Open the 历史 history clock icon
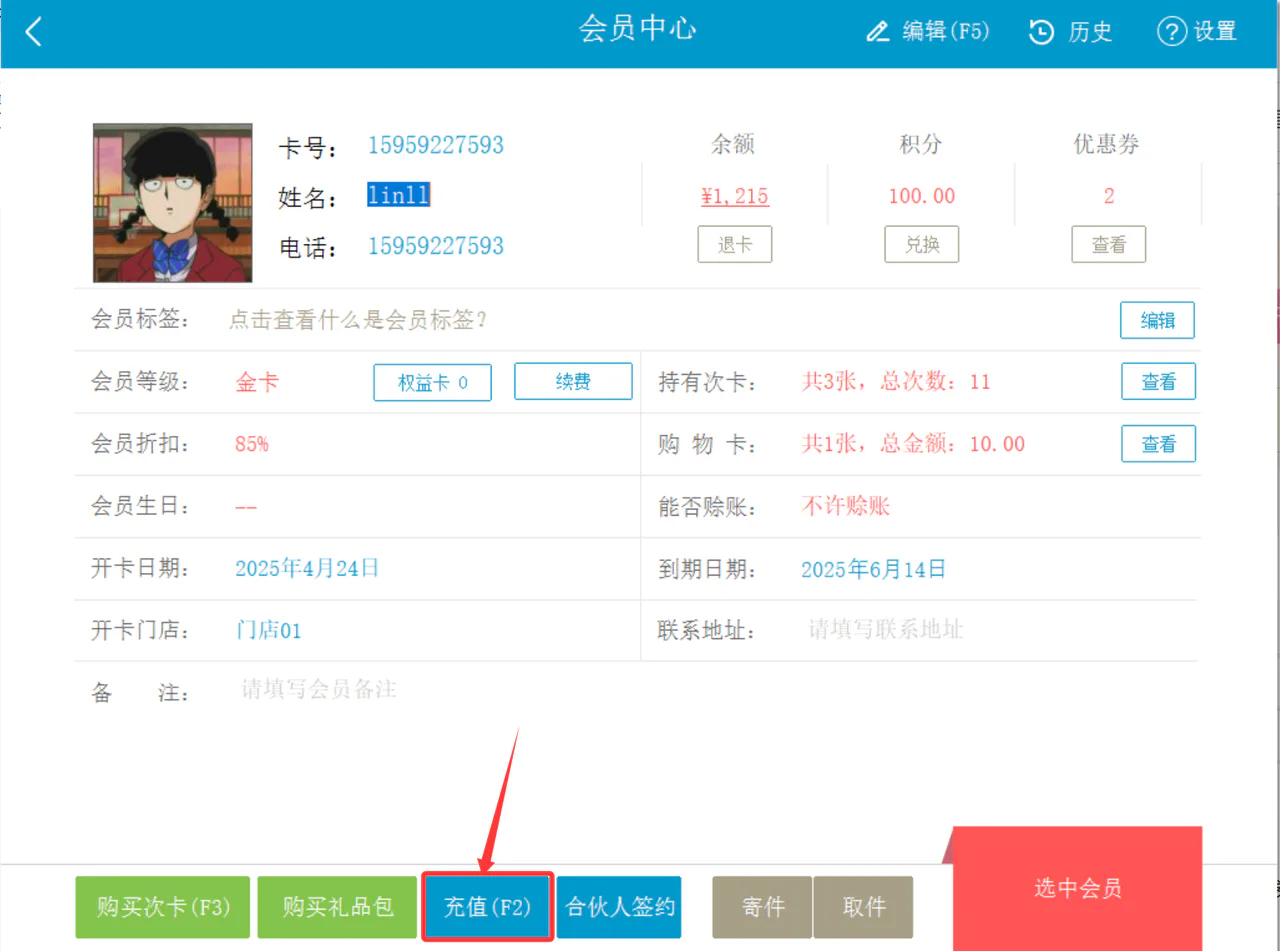The image size is (1280, 951). (x=1070, y=31)
